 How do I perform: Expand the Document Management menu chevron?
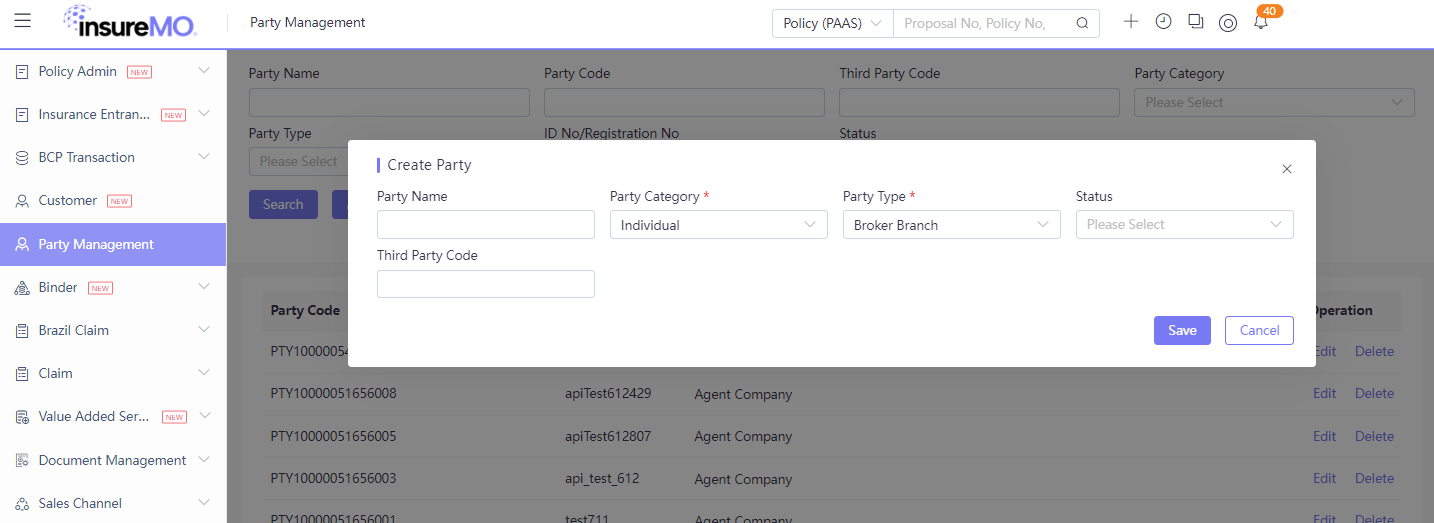tap(204, 460)
